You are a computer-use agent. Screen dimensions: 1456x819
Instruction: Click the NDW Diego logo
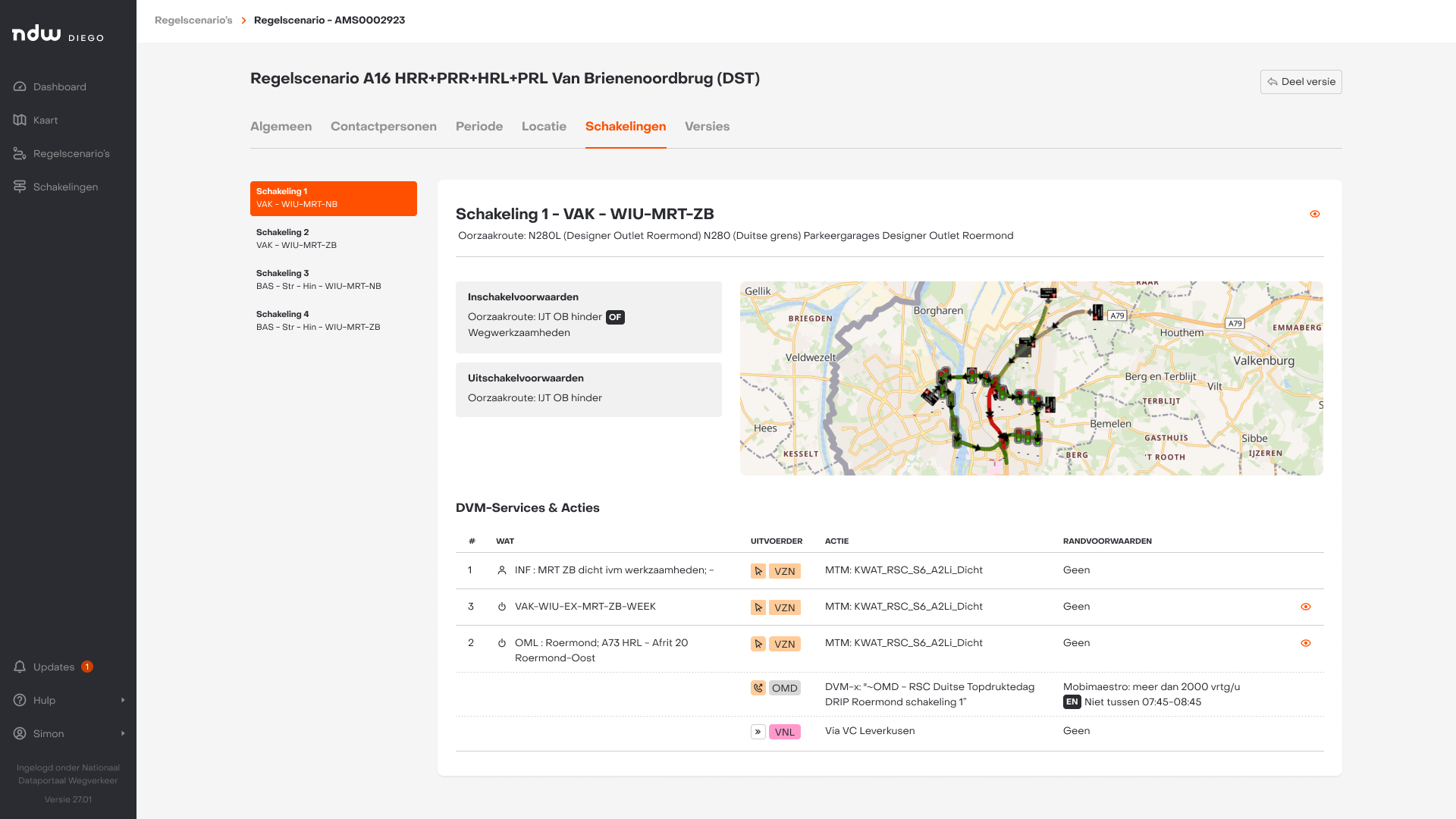pyautogui.click(x=58, y=33)
